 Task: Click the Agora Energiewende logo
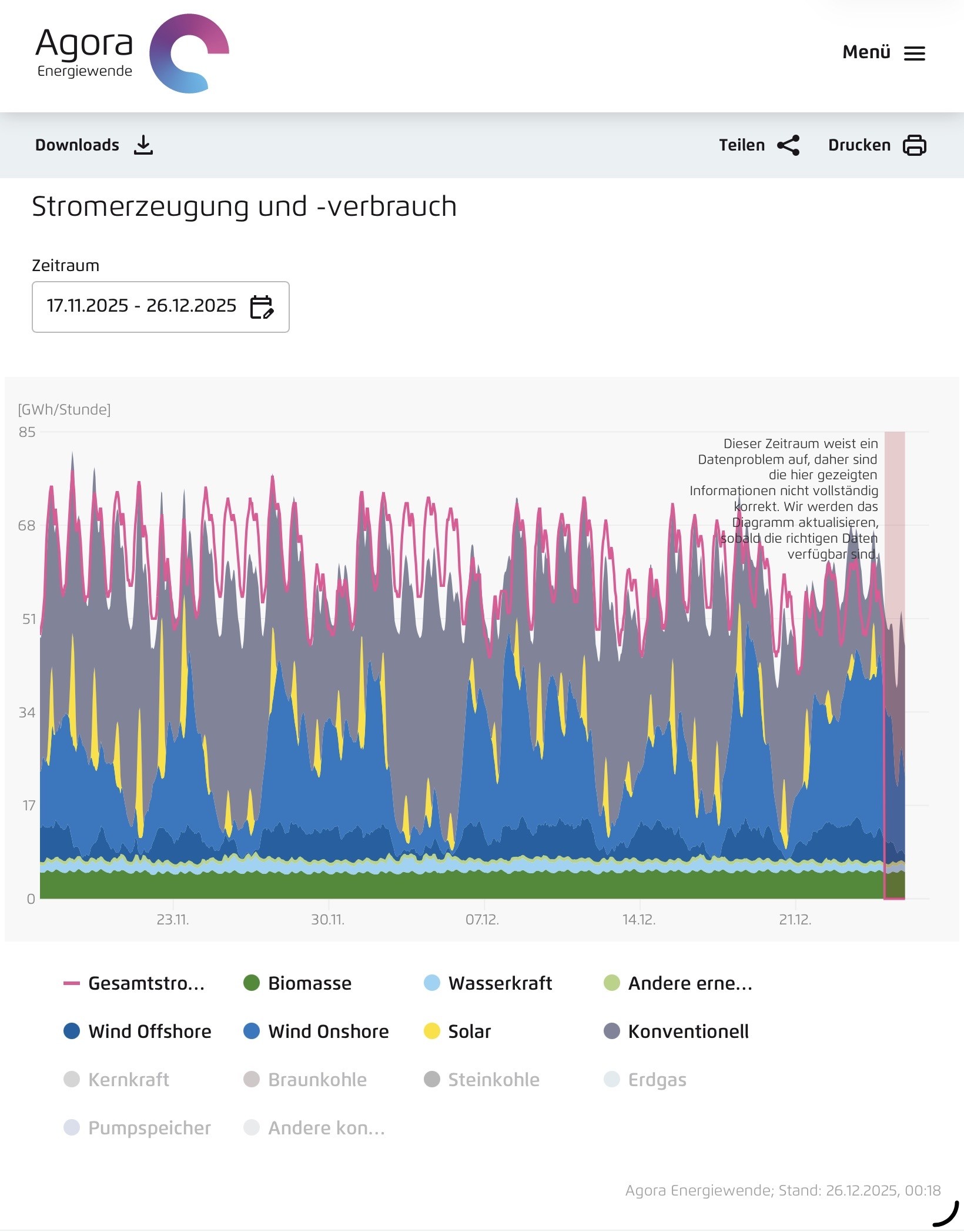132,54
